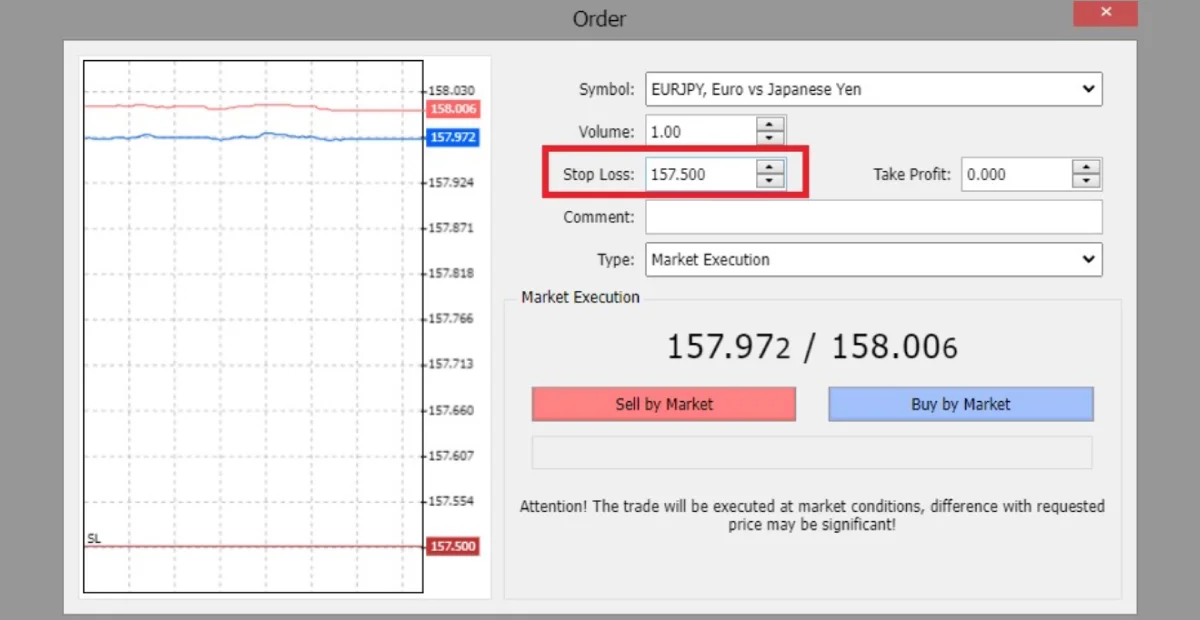Increase the Stop Loss using the up arrow
Viewport: 1200px width, 620px height.
770,167
